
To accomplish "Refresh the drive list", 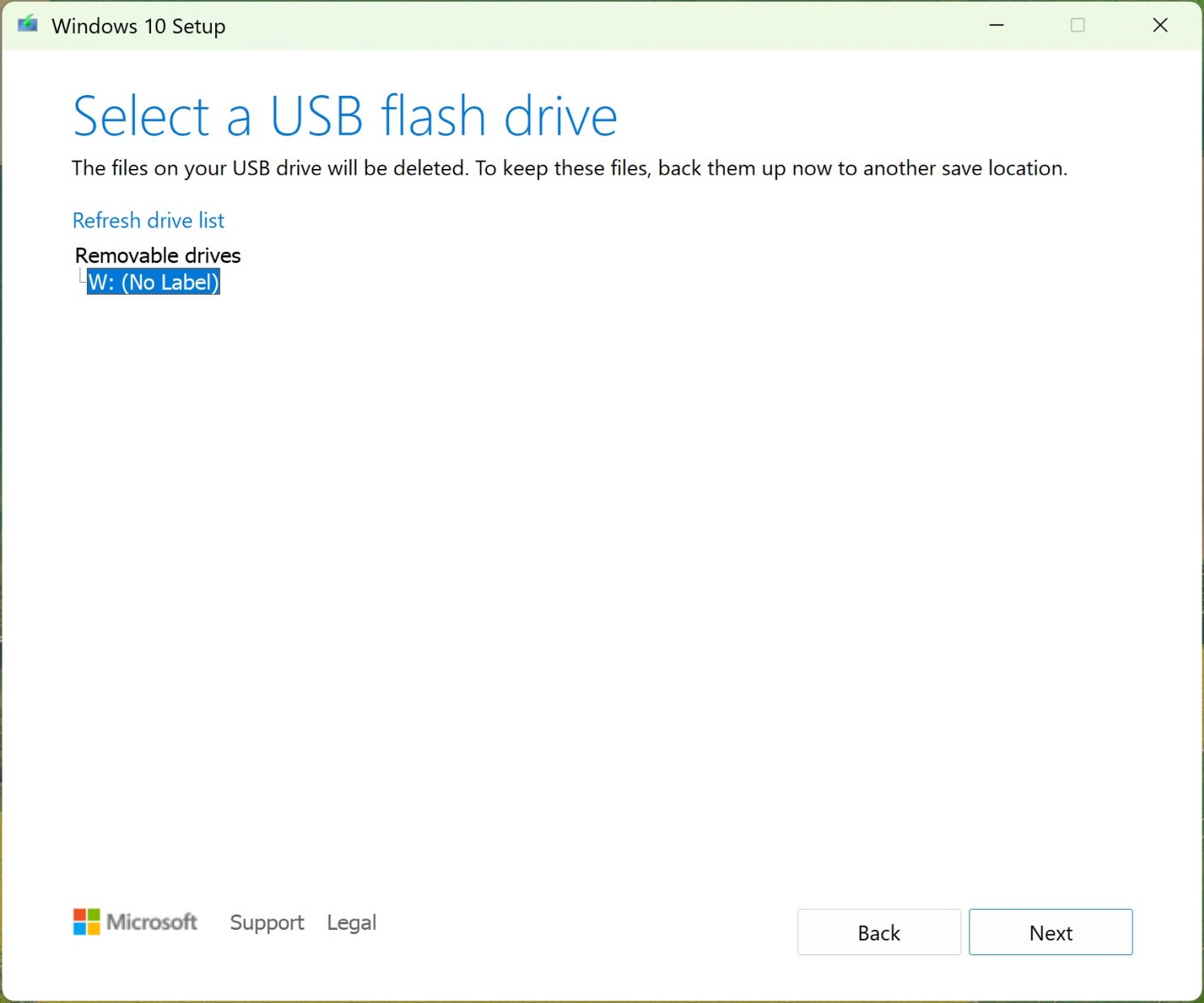I will [x=148, y=220].
